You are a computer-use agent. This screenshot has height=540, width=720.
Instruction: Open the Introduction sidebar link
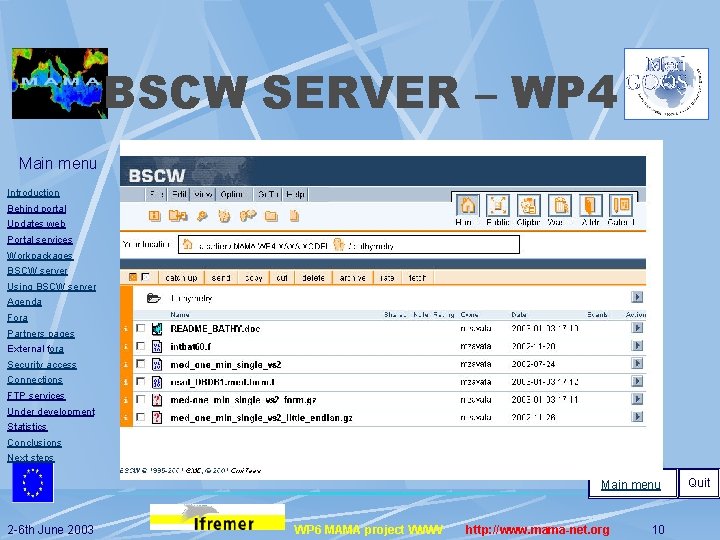tap(33, 193)
